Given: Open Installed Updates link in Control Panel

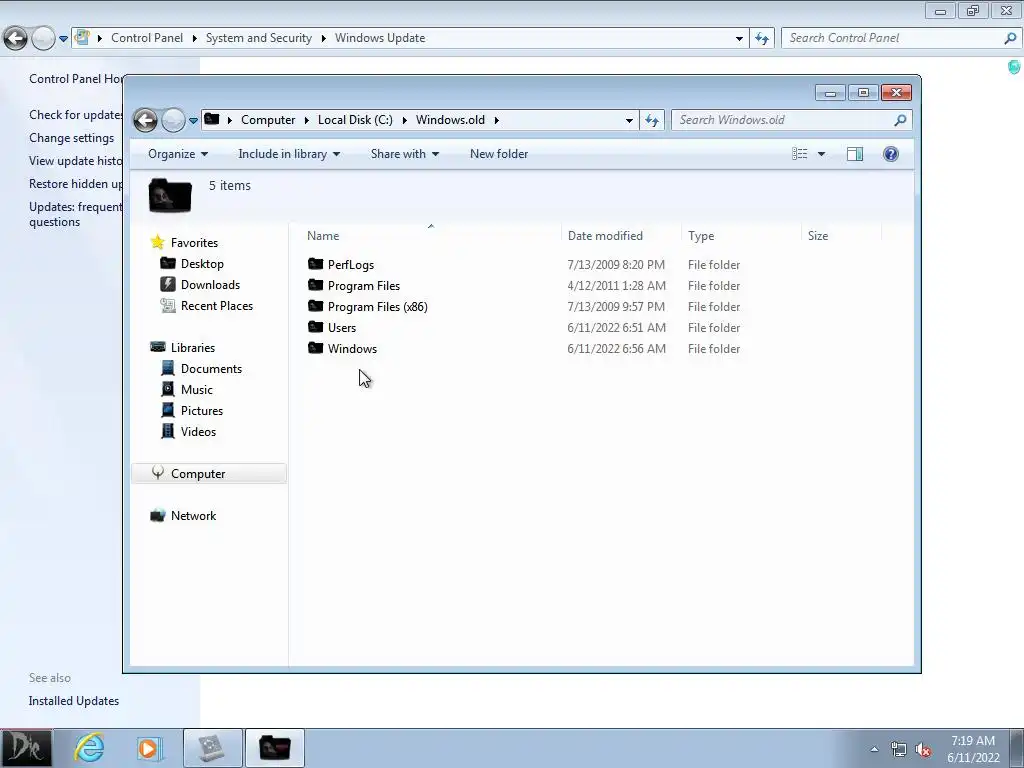Looking at the screenshot, I should point(74,701).
